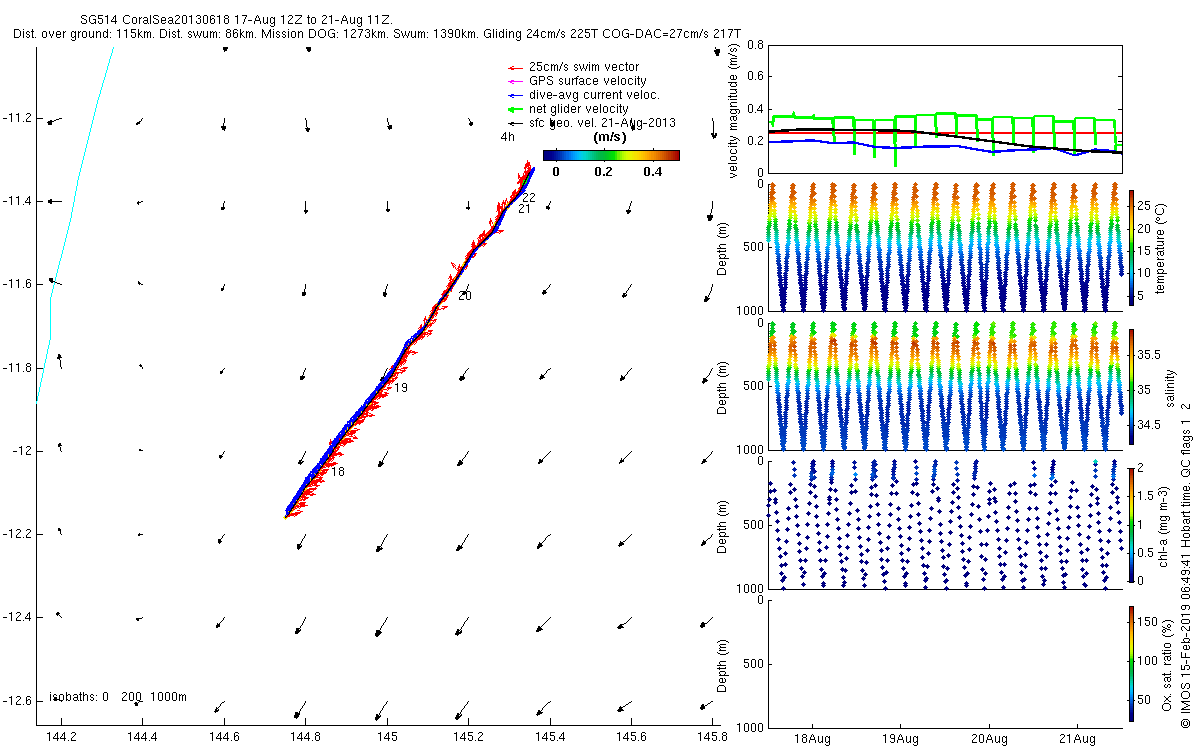The height and width of the screenshot is (750, 1200).
Task: Click the chl-a colorbar
Action: click(1132, 524)
